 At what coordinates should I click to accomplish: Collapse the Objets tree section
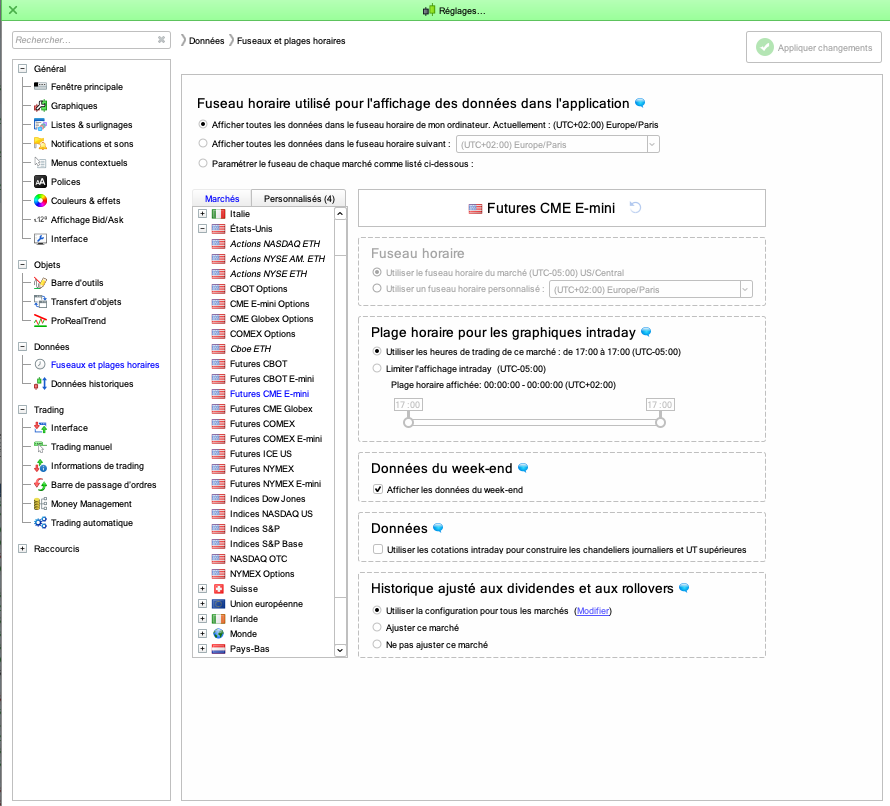[x=23, y=264]
